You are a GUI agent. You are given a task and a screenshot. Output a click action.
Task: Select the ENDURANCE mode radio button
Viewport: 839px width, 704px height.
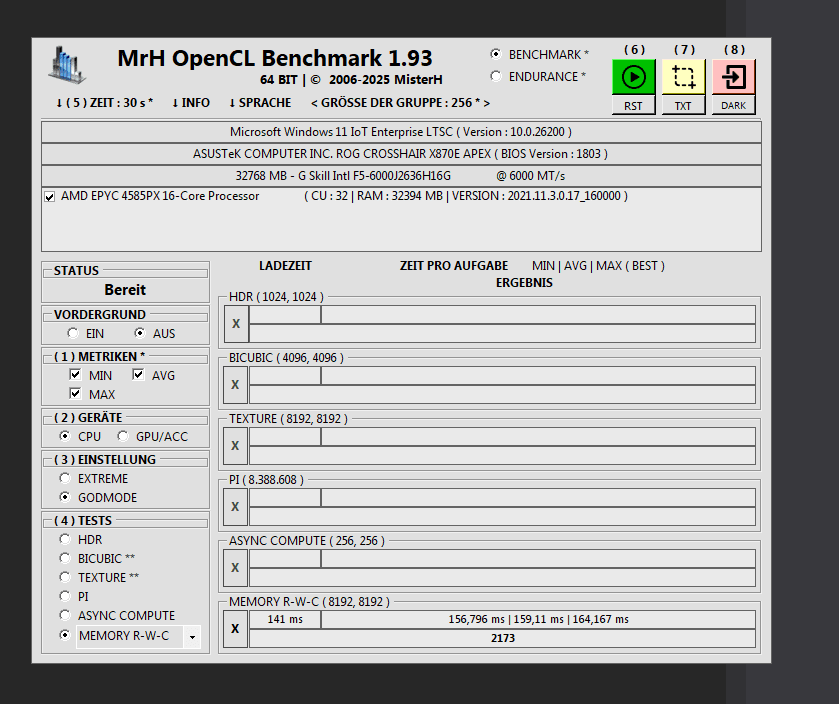click(495, 76)
